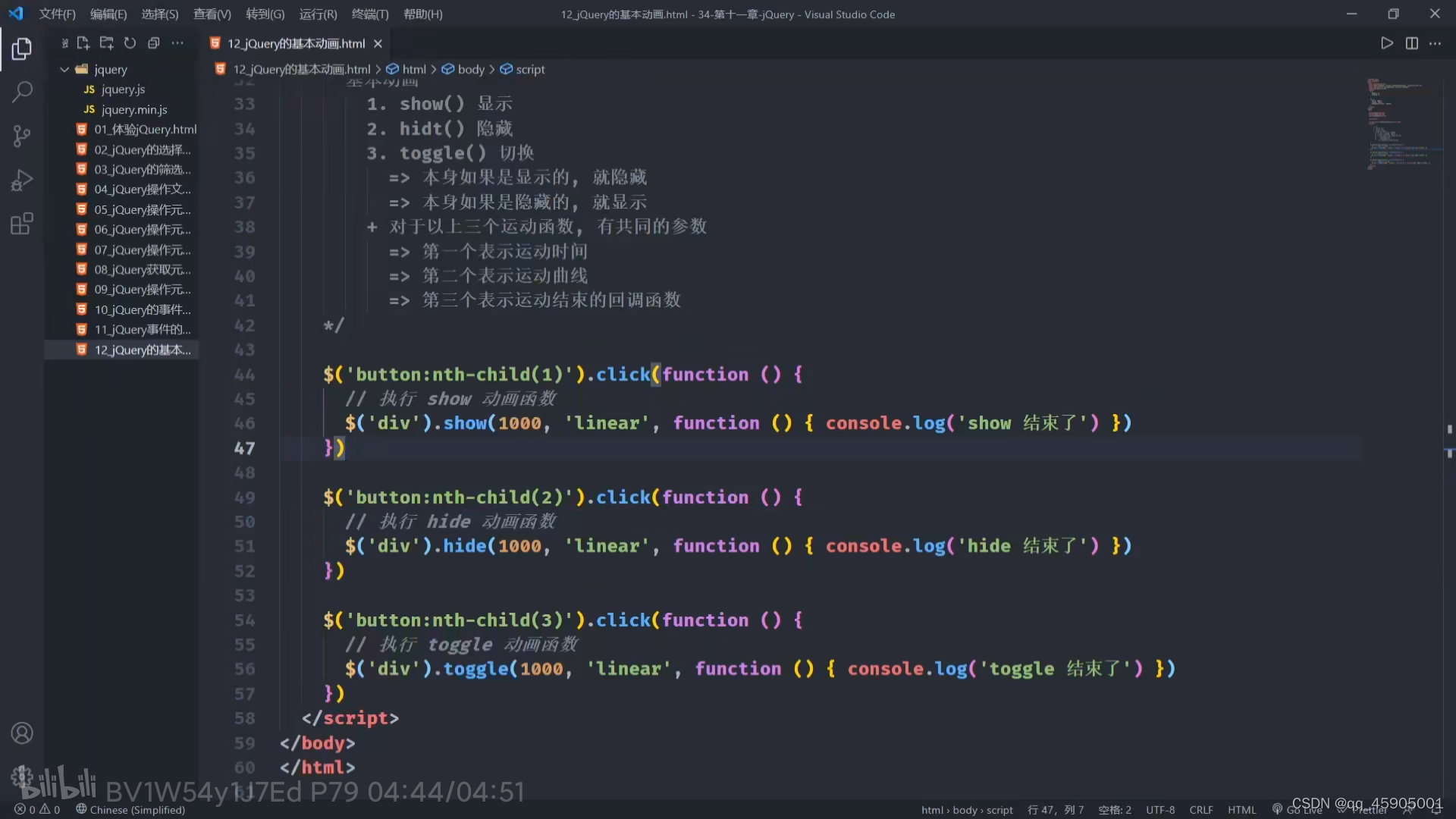Open the Explorer view in activity bar
1456x819 pixels.
[22, 49]
